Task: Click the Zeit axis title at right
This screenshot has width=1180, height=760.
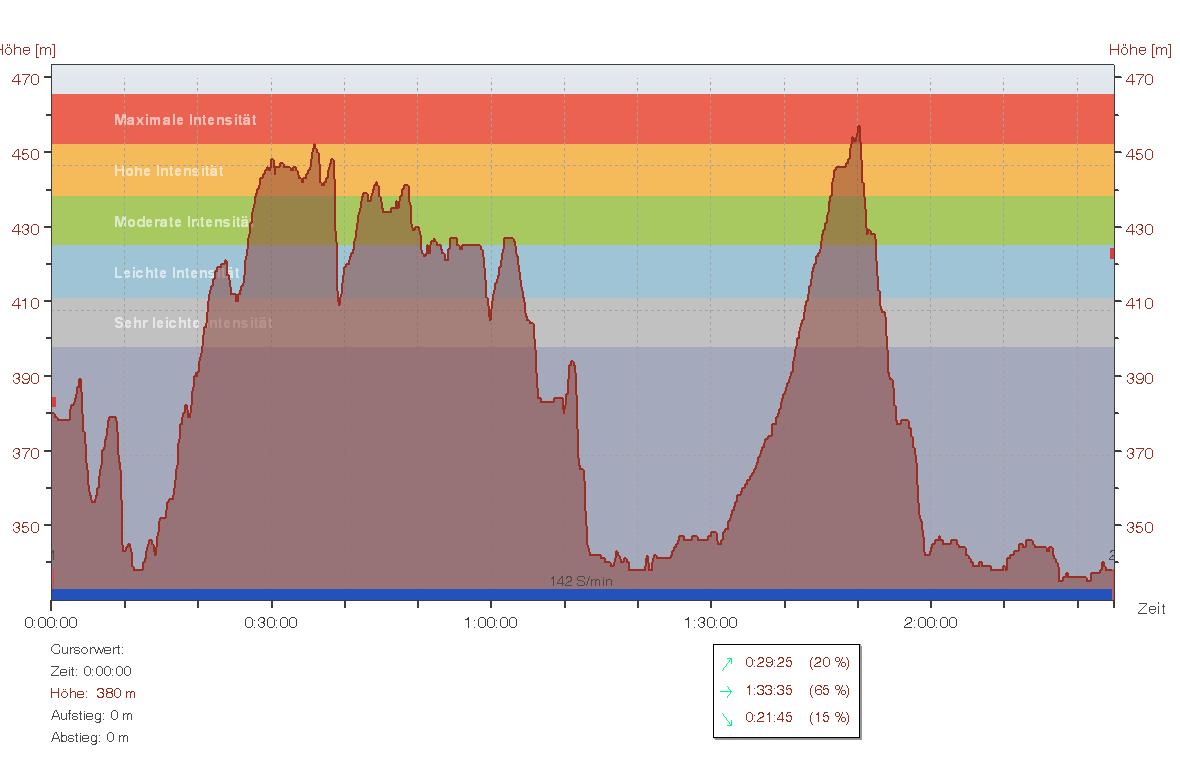Action: point(1151,609)
